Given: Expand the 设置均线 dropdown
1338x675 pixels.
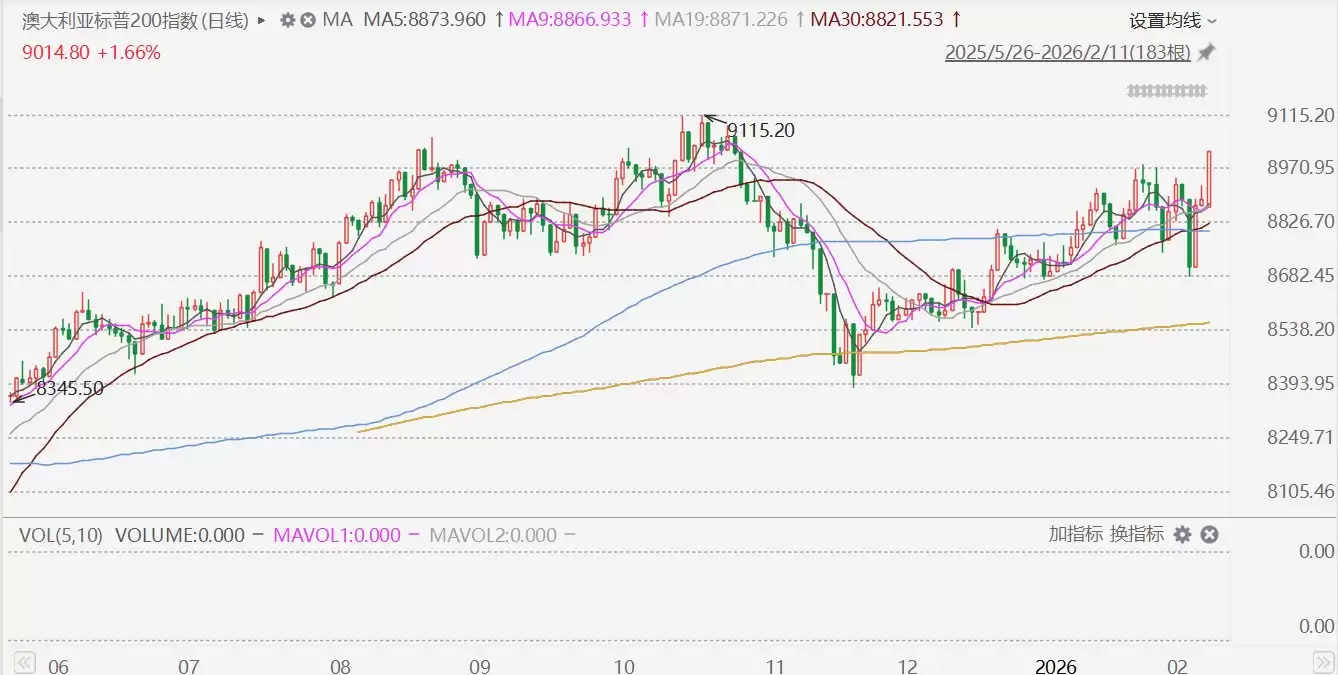Looking at the screenshot, I should tap(1173, 20).
